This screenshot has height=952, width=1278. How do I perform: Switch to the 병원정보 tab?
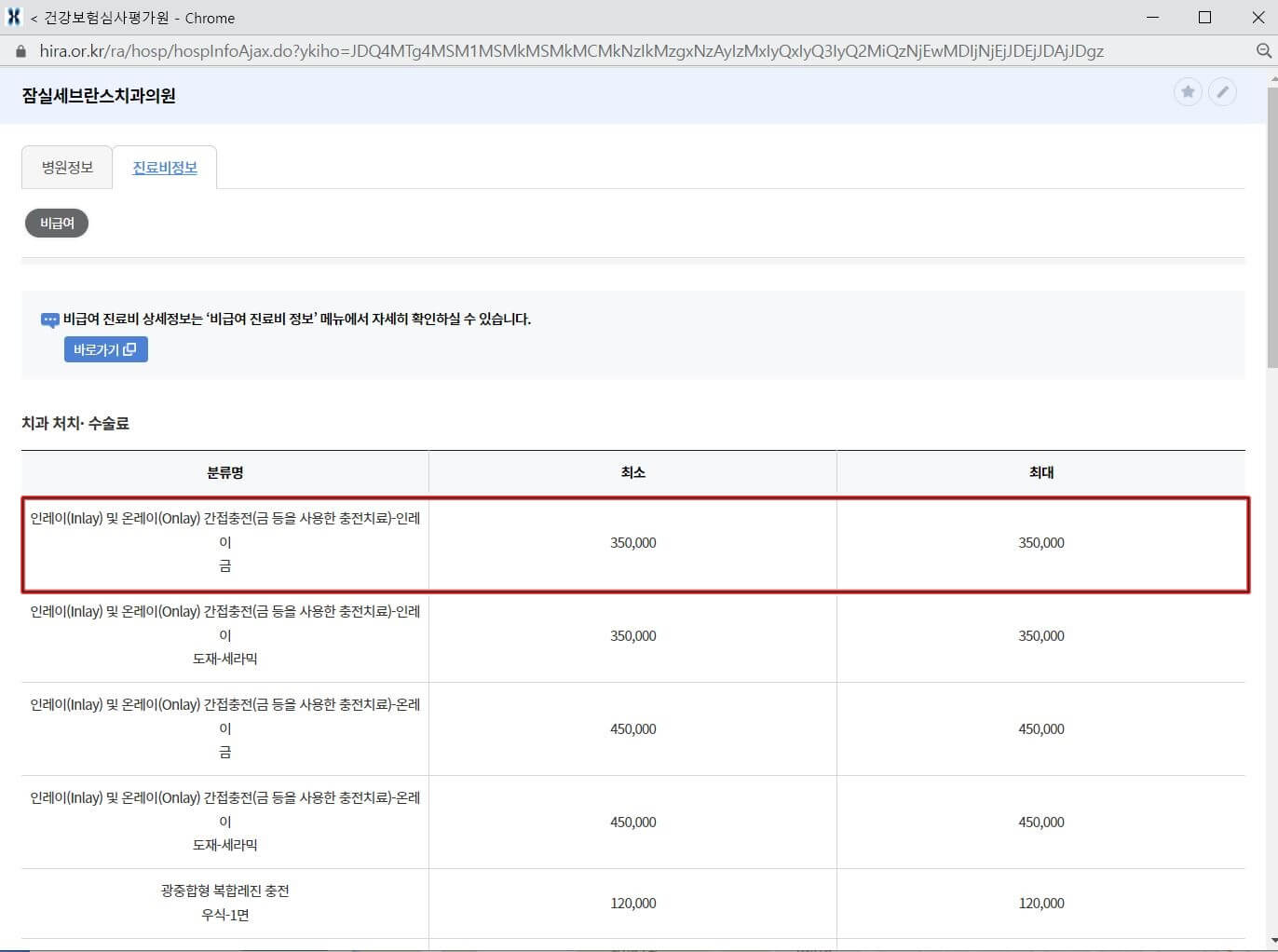pyautogui.click(x=66, y=167)
